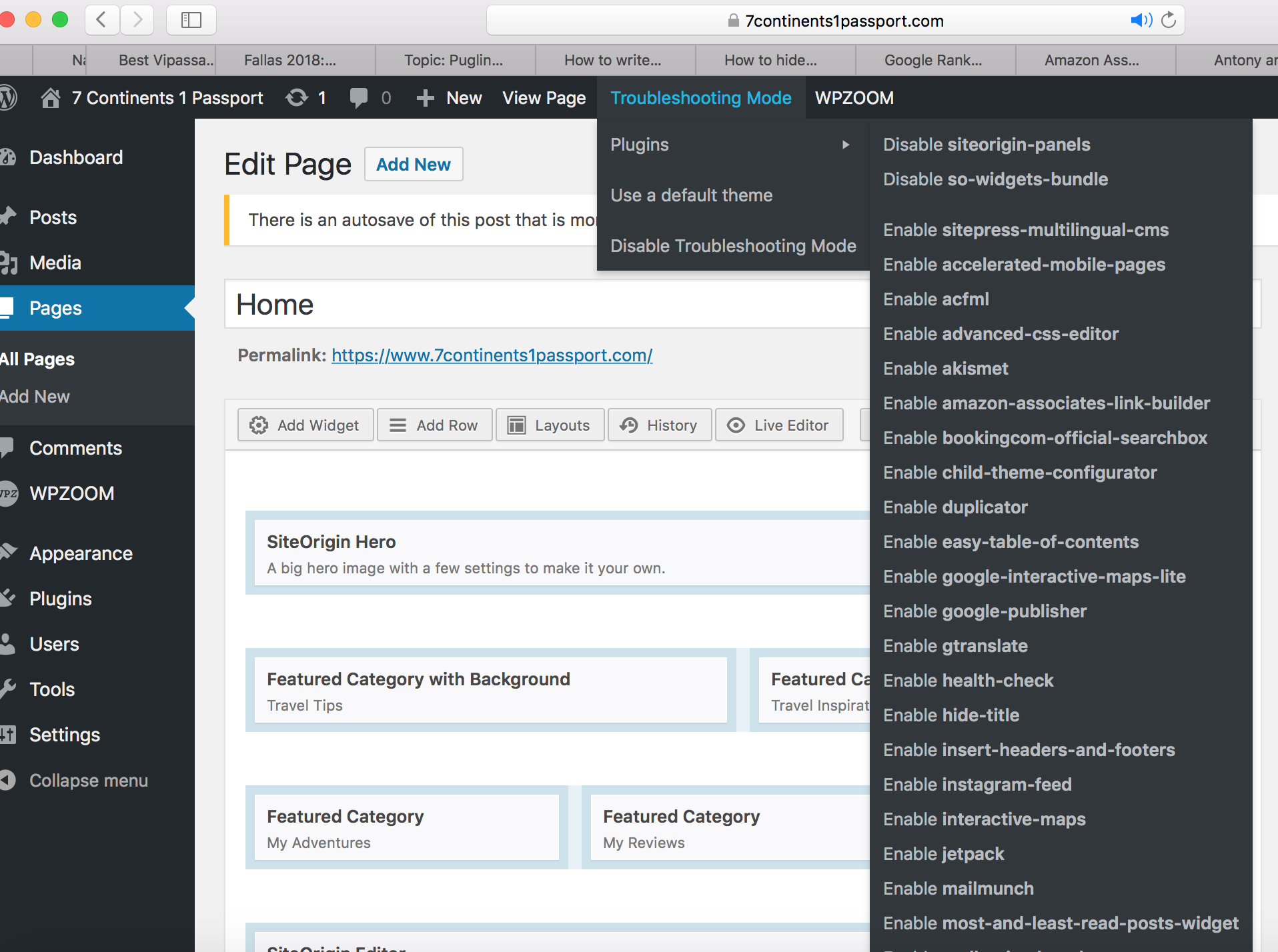Choose Enable instagram-feed
The height and width of the screenshot is (952, 1278).
pyautogui.click(x=977, y=785)
